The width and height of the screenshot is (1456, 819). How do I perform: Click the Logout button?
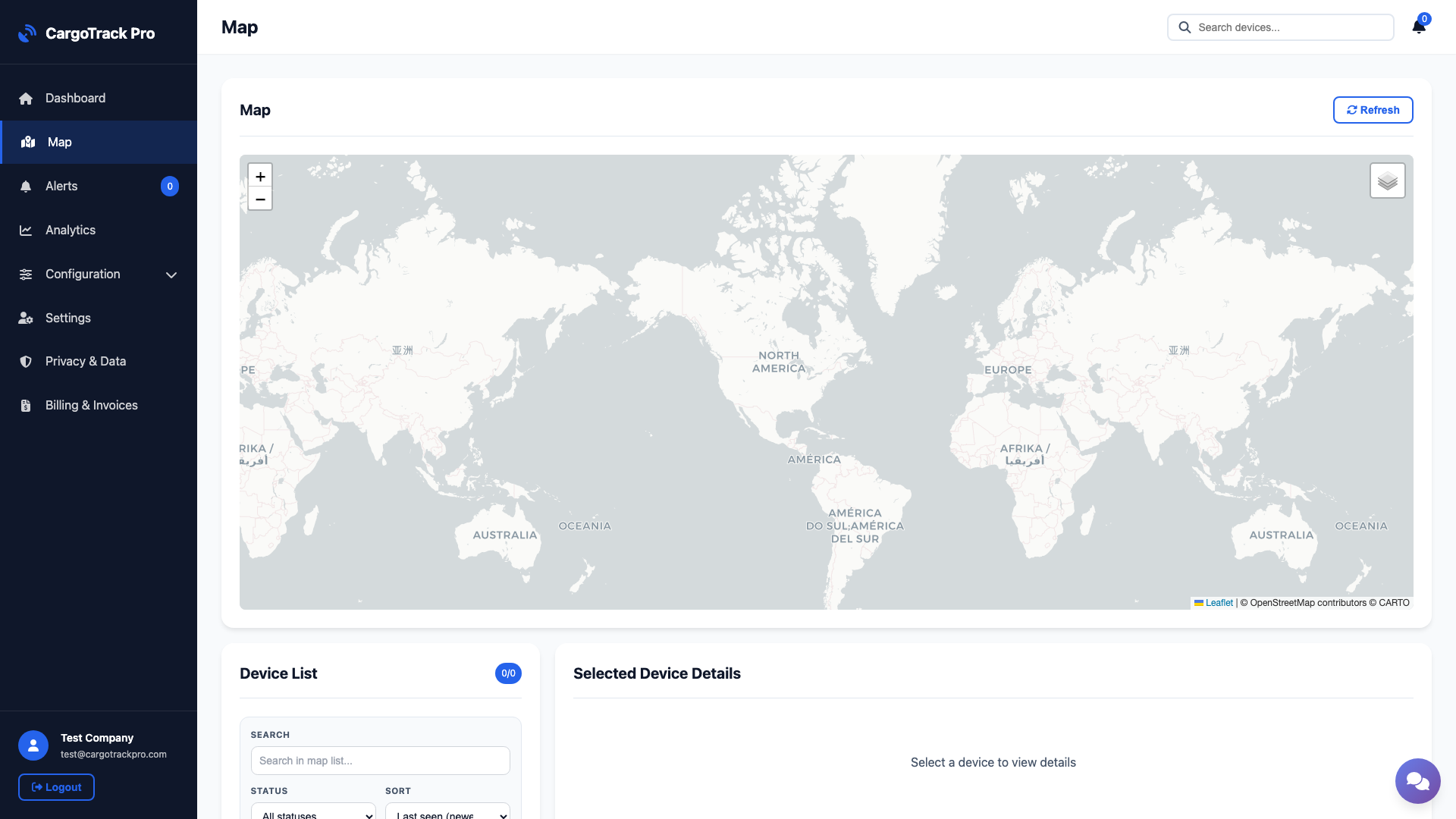55,786
